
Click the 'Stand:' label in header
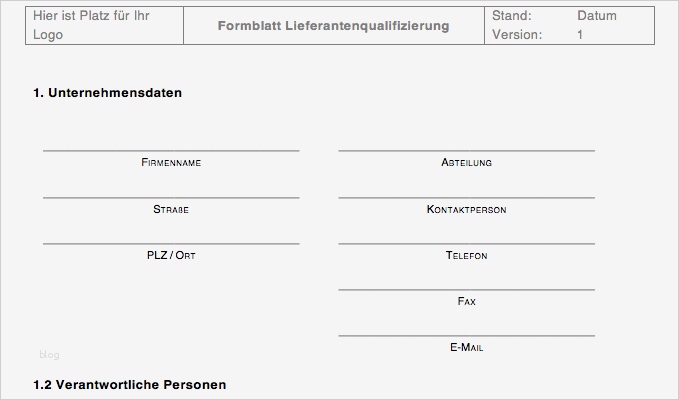point(512,16)
